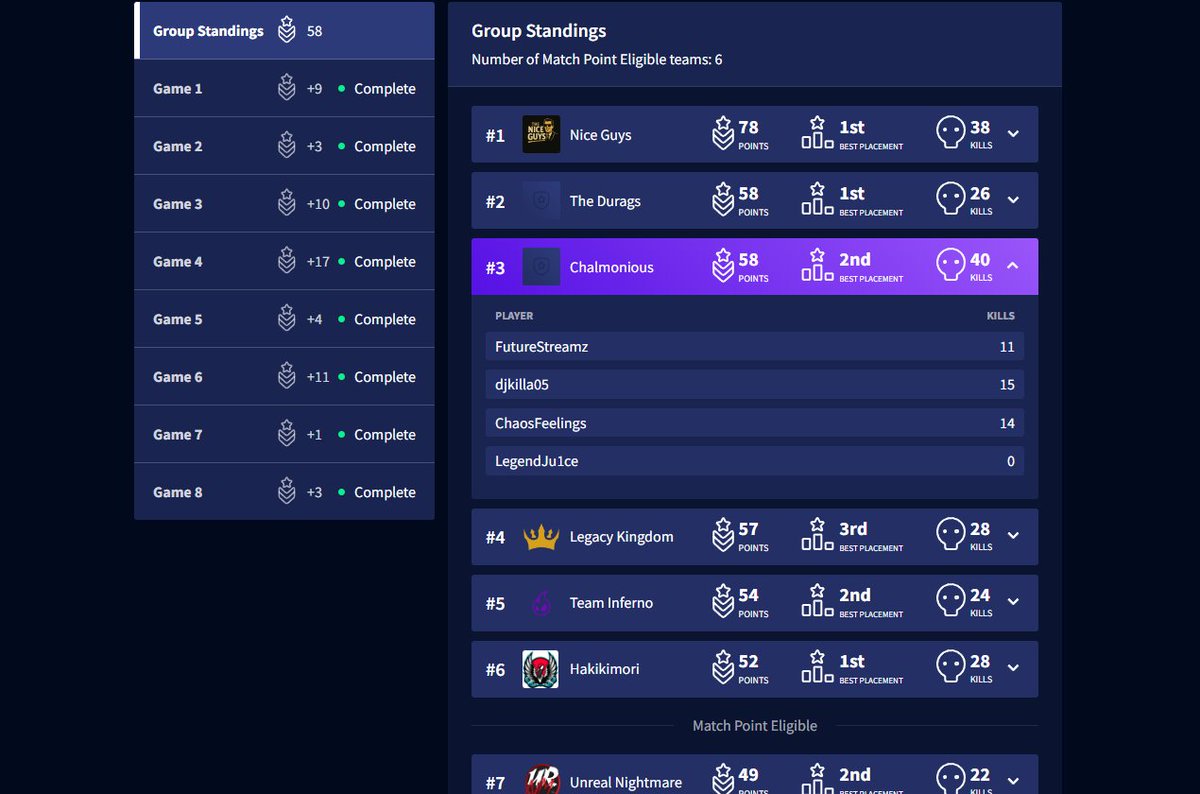Expand Team Inferno chevron
The image size is (1200, 794).
pos(1013,602)
